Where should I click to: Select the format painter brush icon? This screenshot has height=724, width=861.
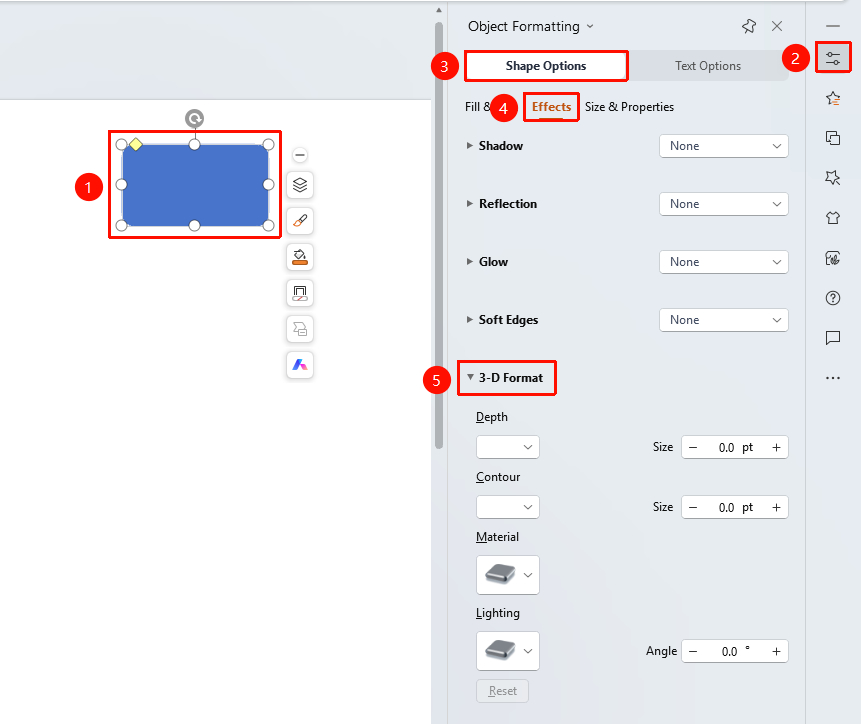pos(300,221)
